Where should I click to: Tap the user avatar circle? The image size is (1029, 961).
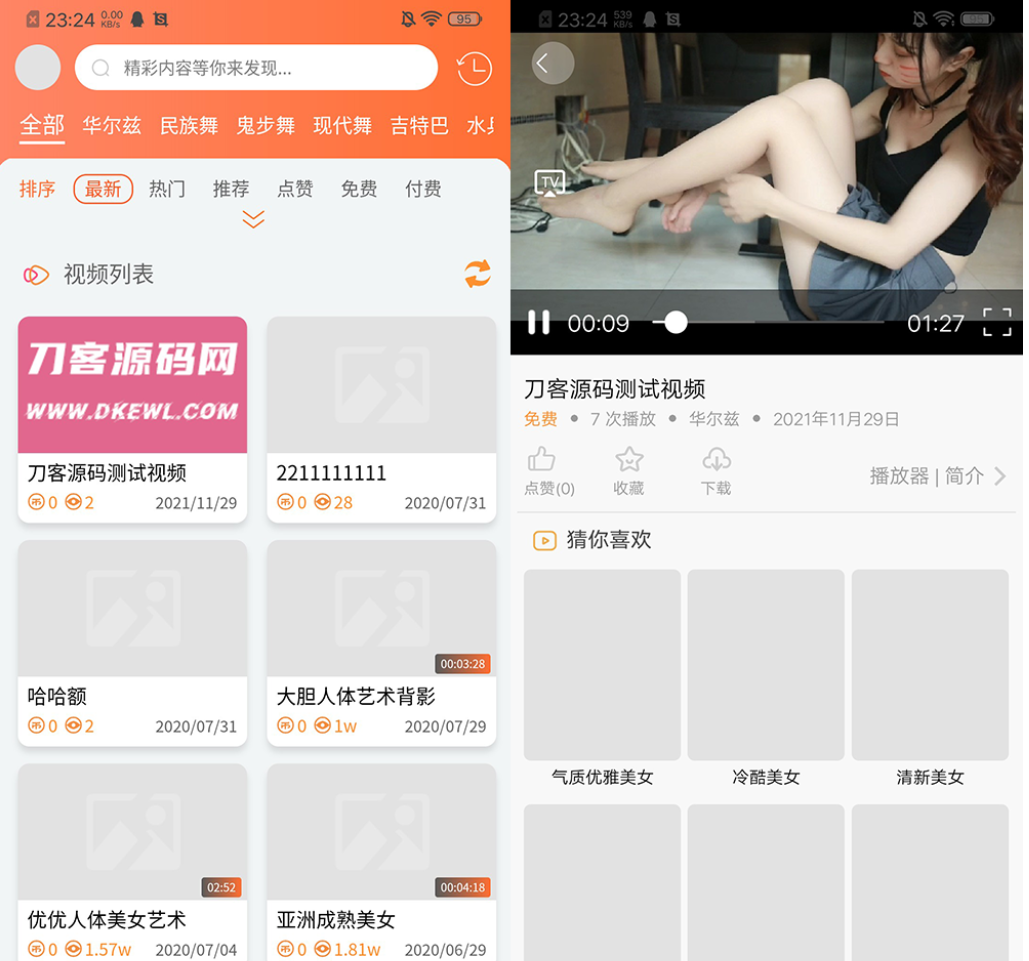coord(38,68)
